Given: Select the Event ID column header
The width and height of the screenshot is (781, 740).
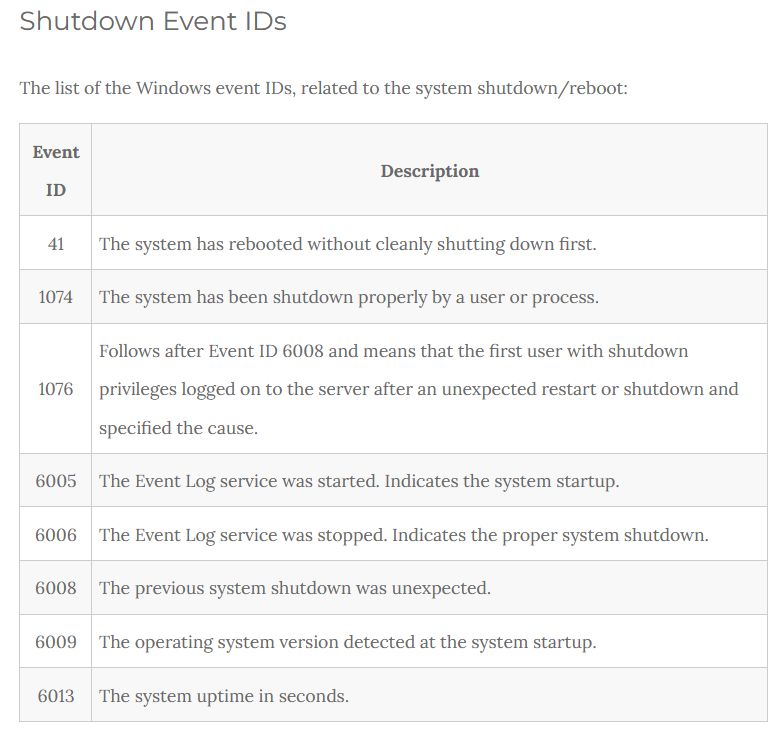Looking at the screenshot, I should tap(56, 170).
